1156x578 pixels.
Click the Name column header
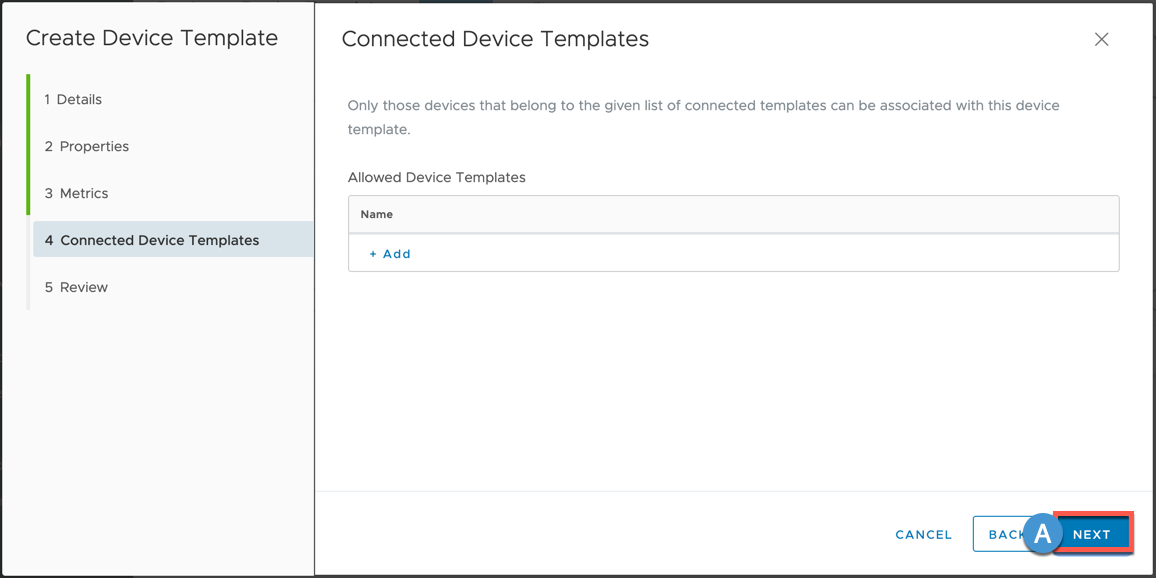pyautogui.click(x=377, y=215)
